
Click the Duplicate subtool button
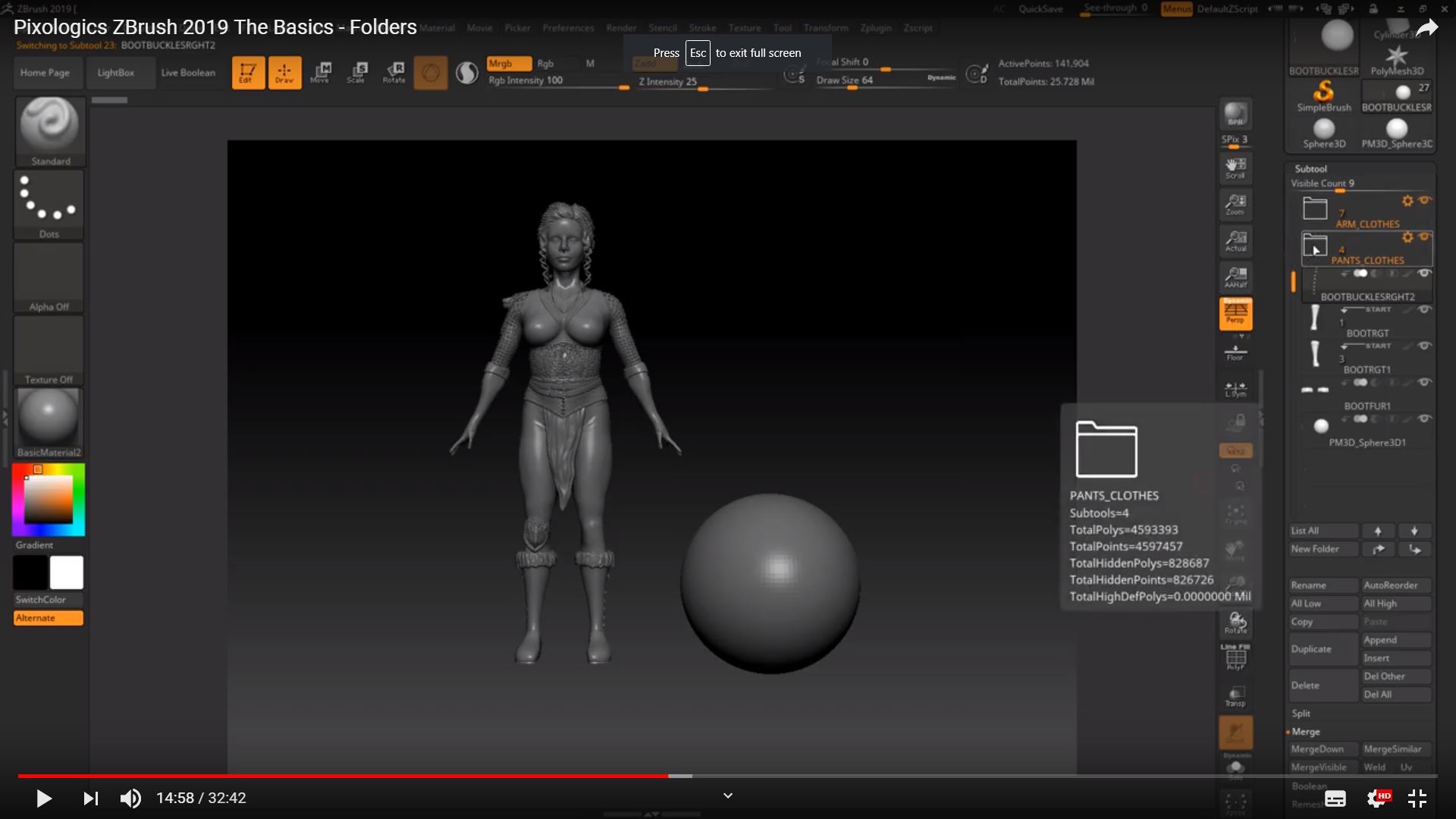pyautogui.click(x=1323, y=649)
